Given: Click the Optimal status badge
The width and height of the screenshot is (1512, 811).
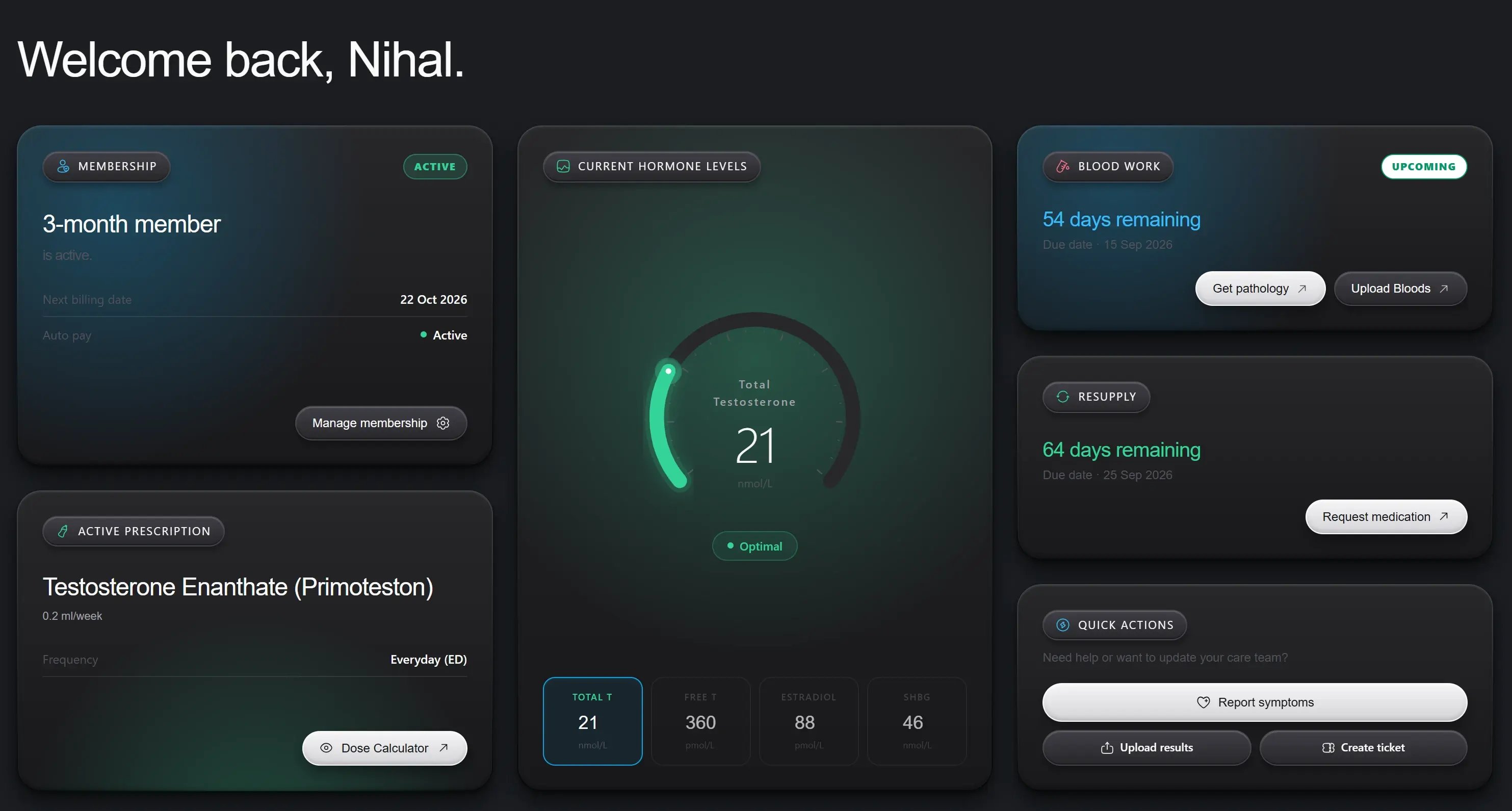Looking at the screenshot, I should pos(755,546).
